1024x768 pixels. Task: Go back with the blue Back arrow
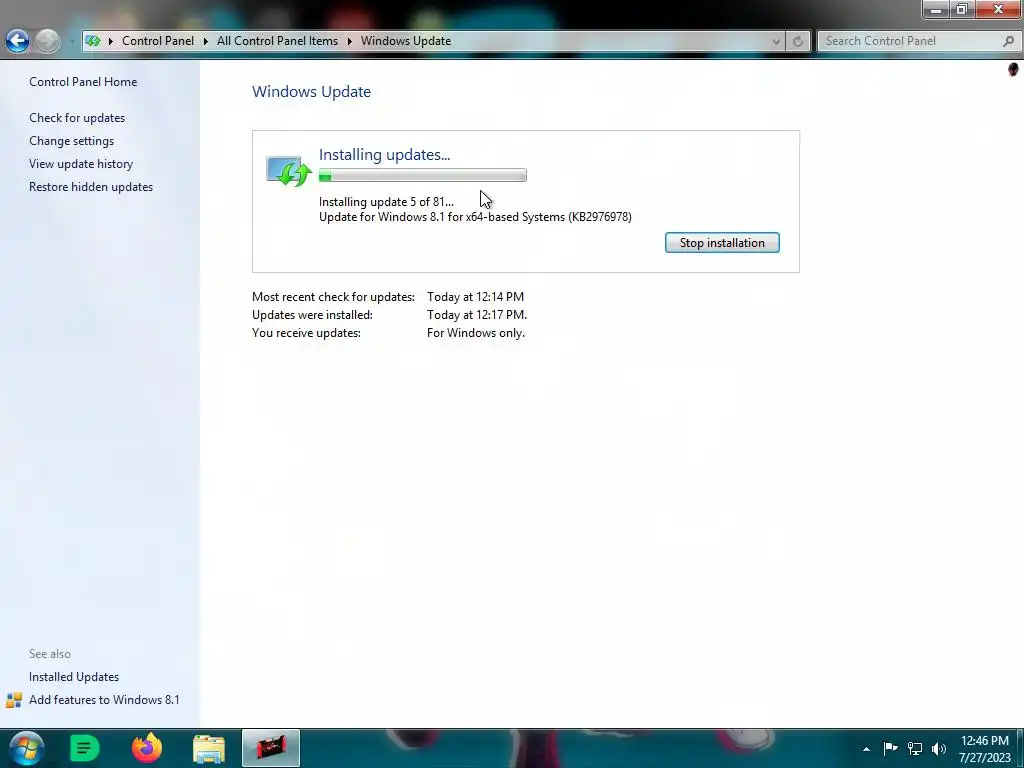18,40
